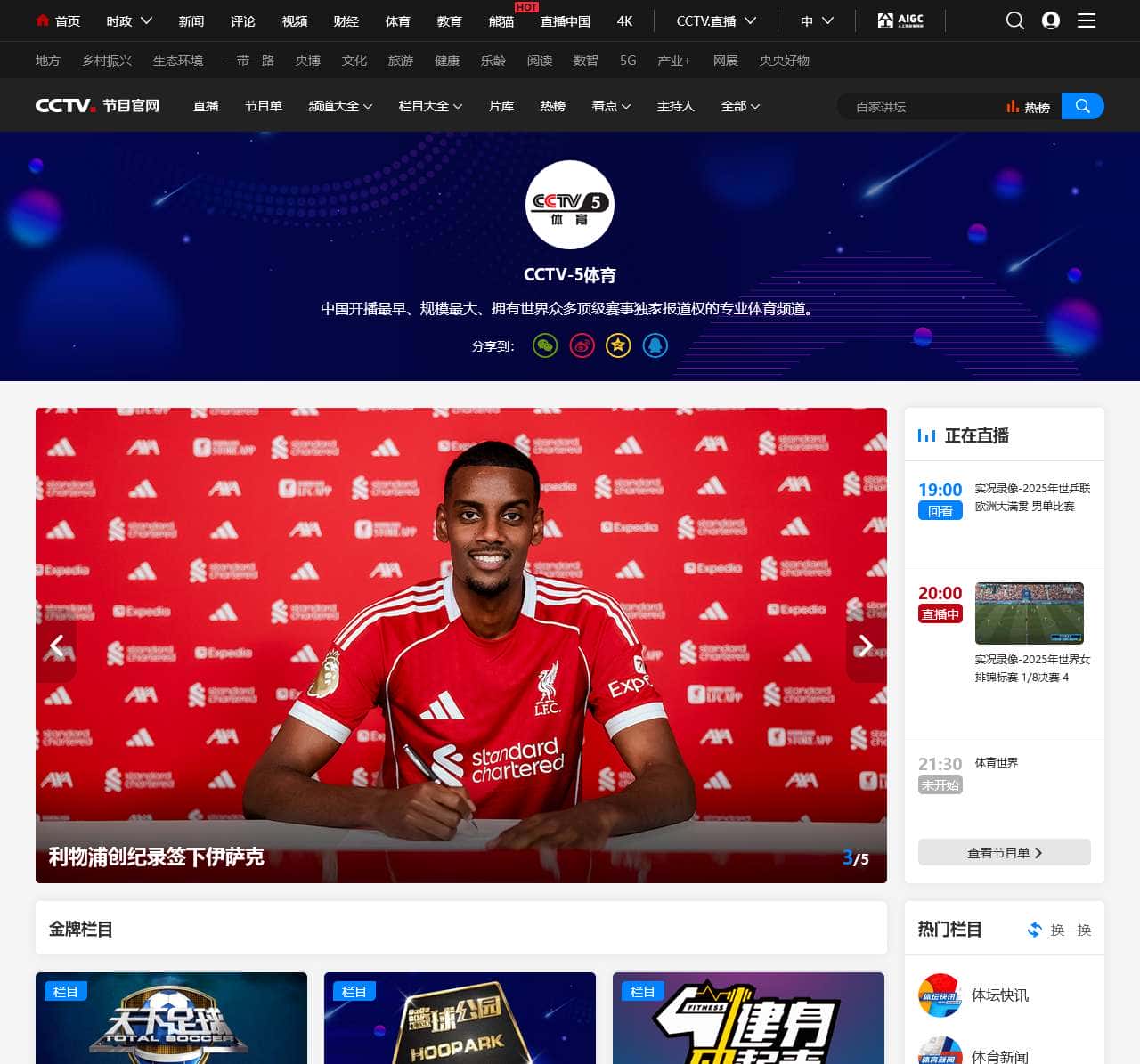Open the 节目单 nav item

pos(263,106)
